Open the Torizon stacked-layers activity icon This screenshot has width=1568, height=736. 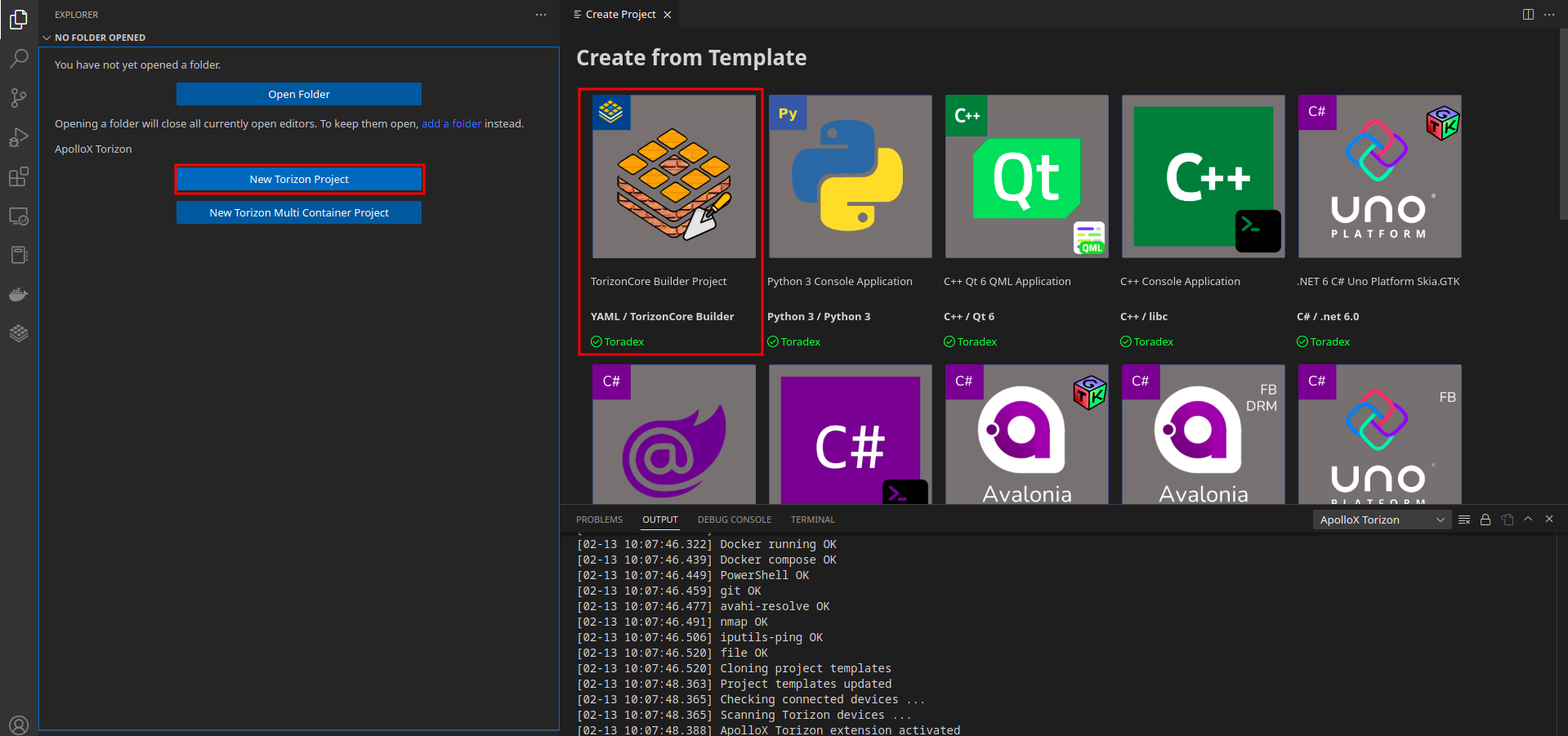[x=19, y=333]
